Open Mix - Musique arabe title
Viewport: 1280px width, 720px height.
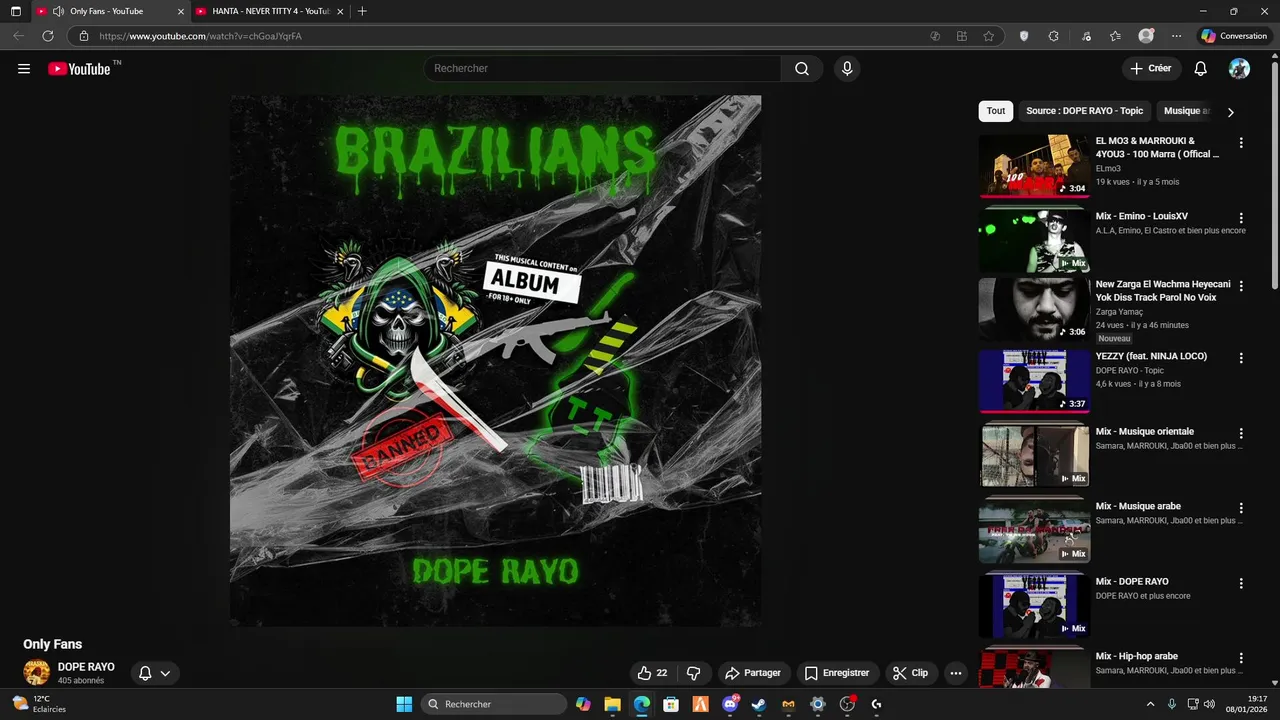[1138, 506]
